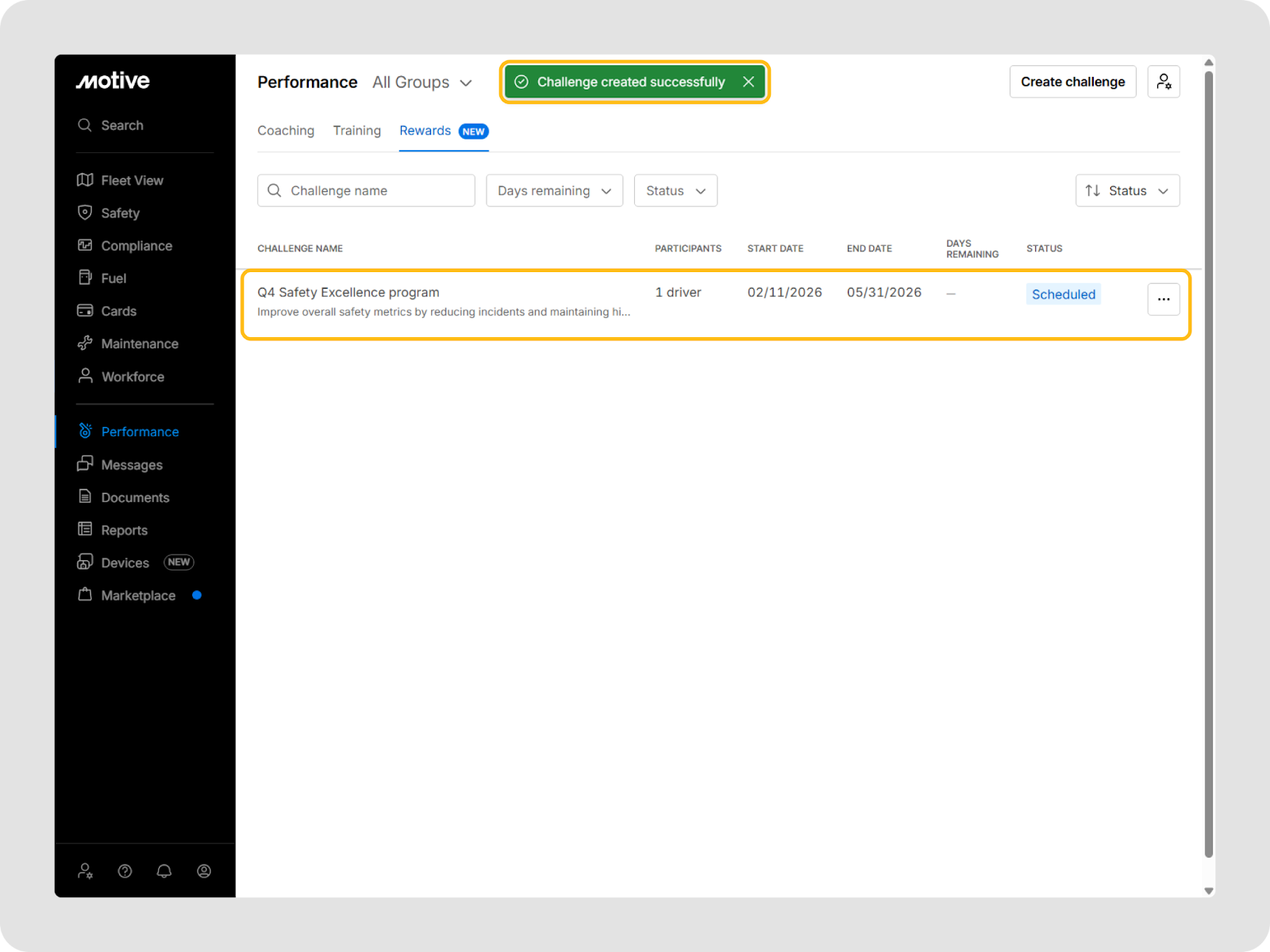Viewport: 1270px width, 952px height.
Task: Click the Create challenge button
Action: click(x=1072, y=82)
